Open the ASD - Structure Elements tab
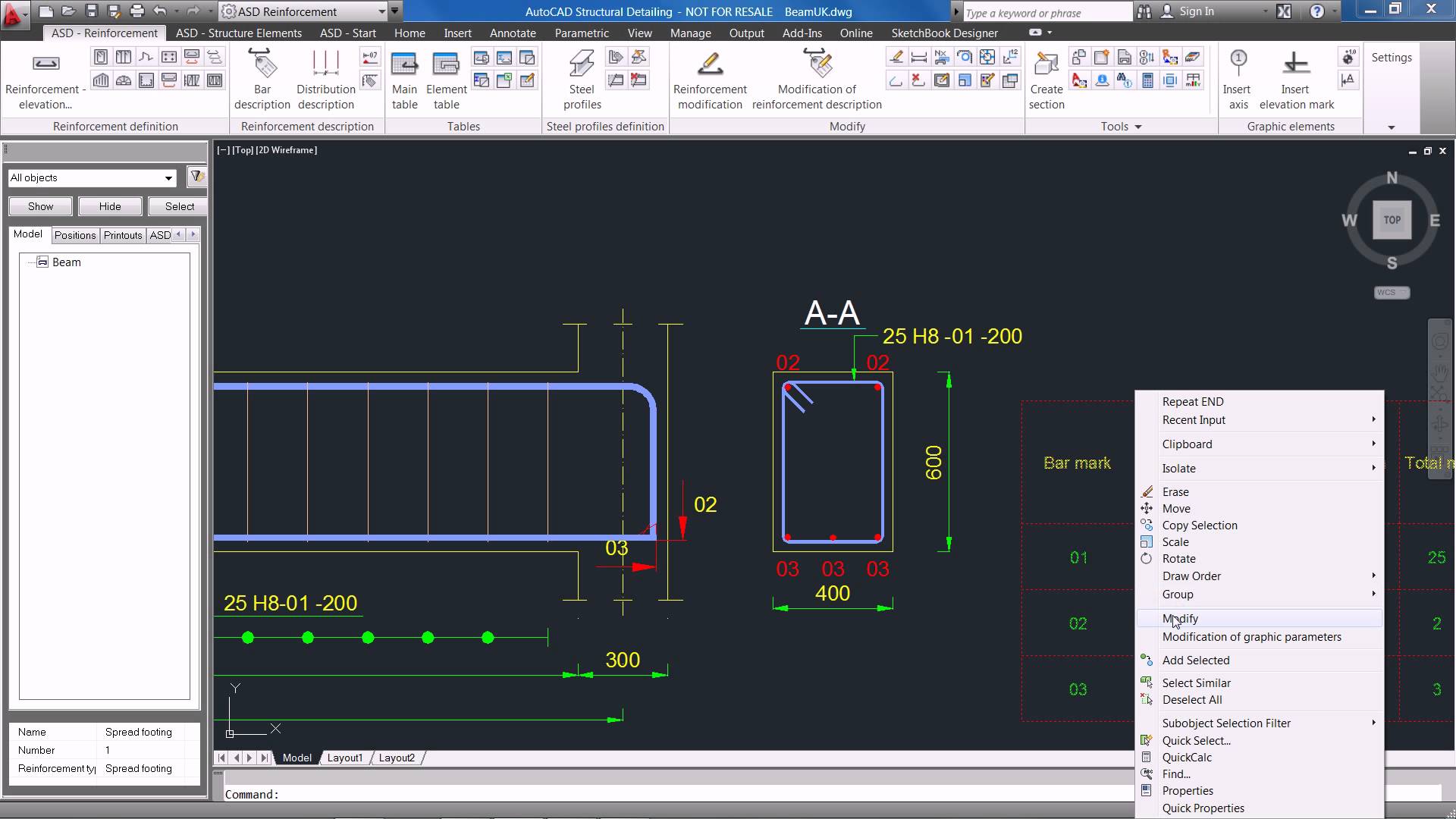Viewport: 1456px width, 819px height. 239,33
